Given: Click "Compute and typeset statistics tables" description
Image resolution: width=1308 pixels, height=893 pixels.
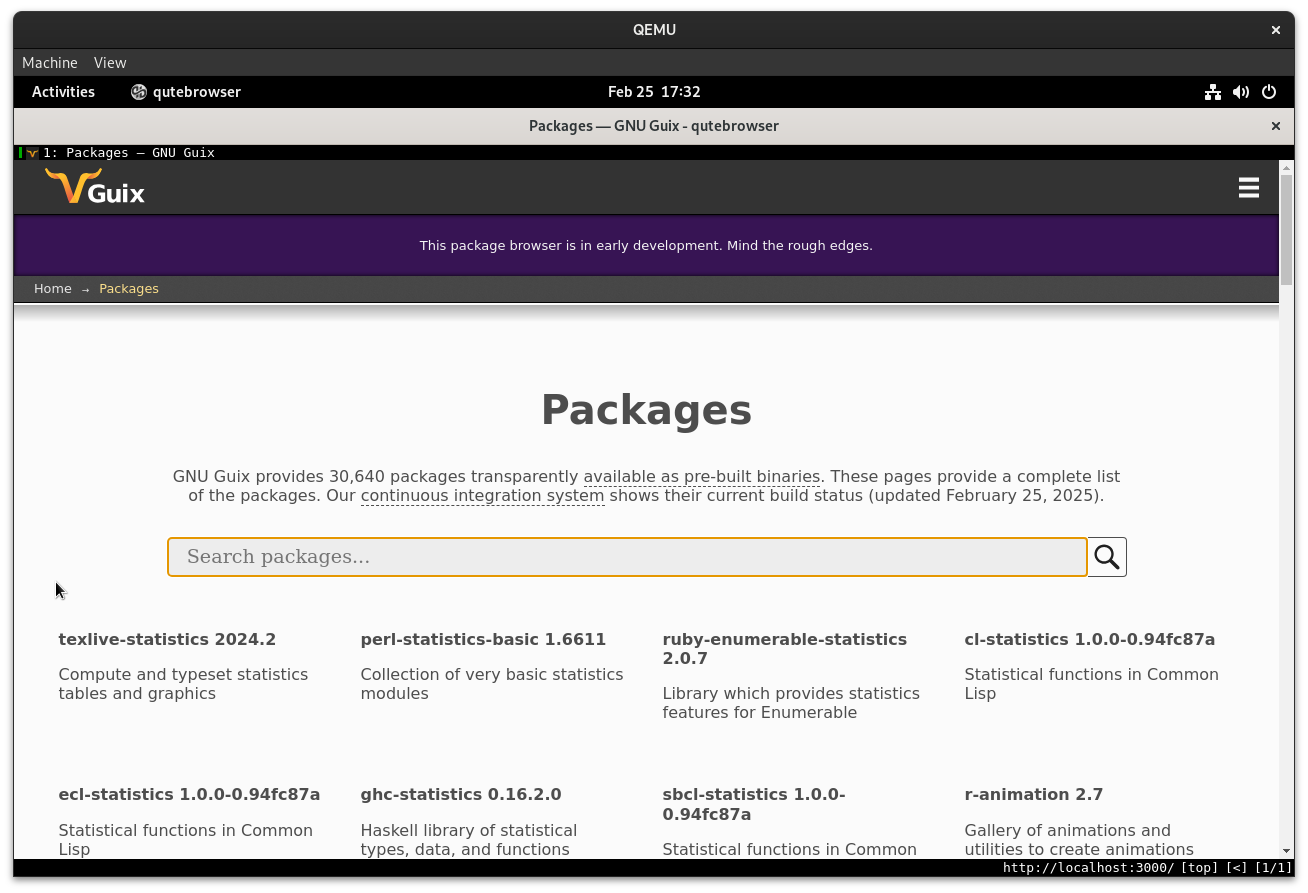Looking at the screenshot, I should click(x=183, y=684).
